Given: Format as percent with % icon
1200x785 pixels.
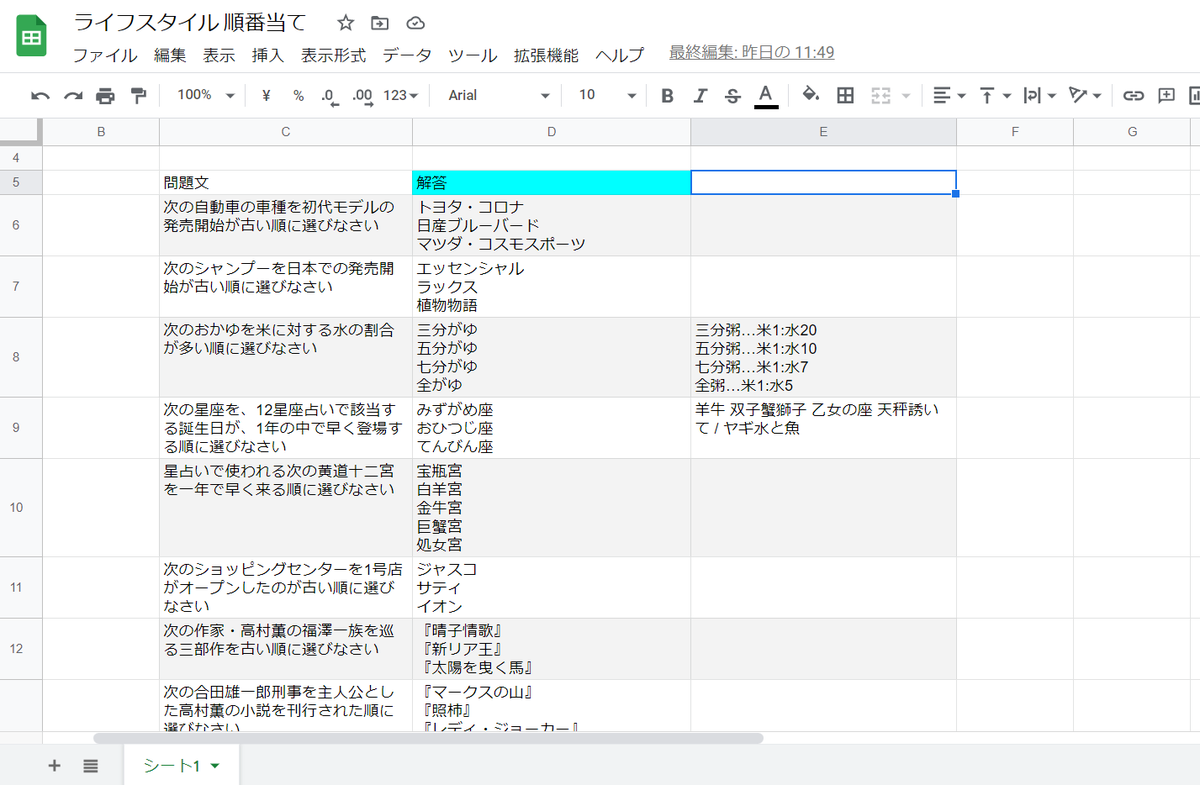Looking at the screenshot, I should [298, 95].
